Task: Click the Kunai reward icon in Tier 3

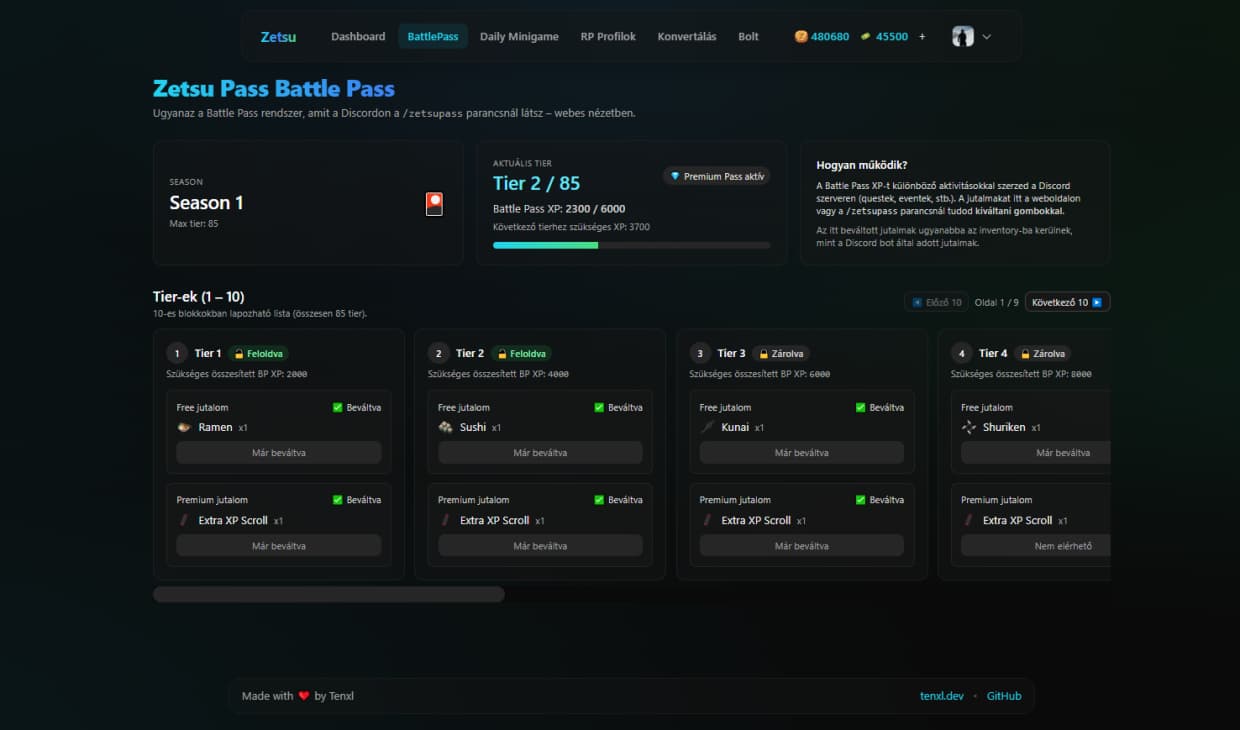Action: coord(707,428)
